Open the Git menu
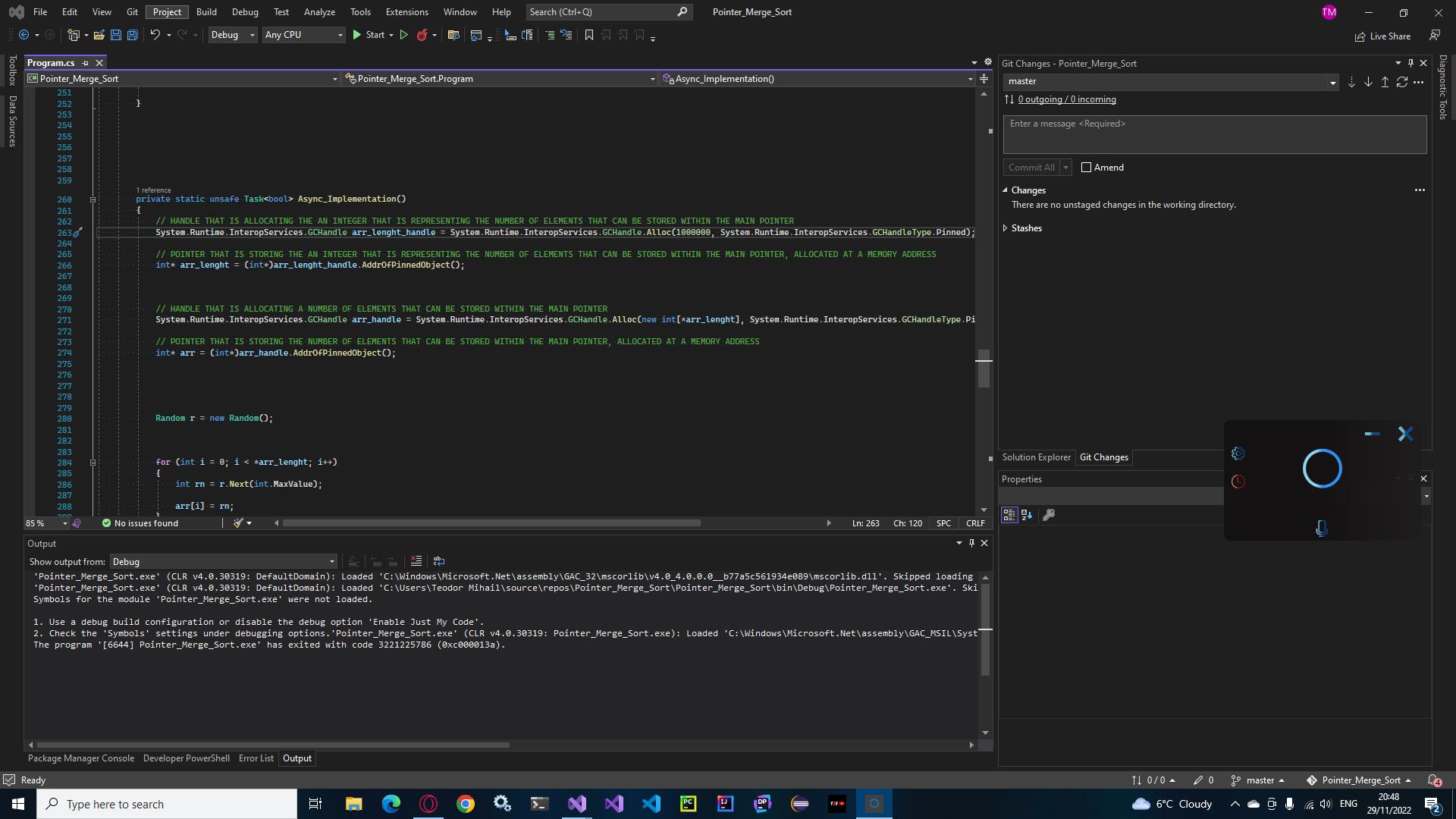 pos(132,11)
